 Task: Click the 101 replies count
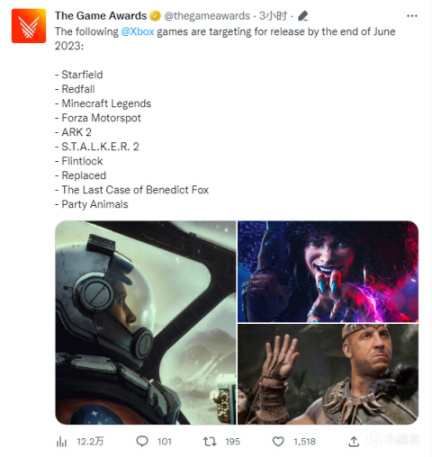point(164,442)
